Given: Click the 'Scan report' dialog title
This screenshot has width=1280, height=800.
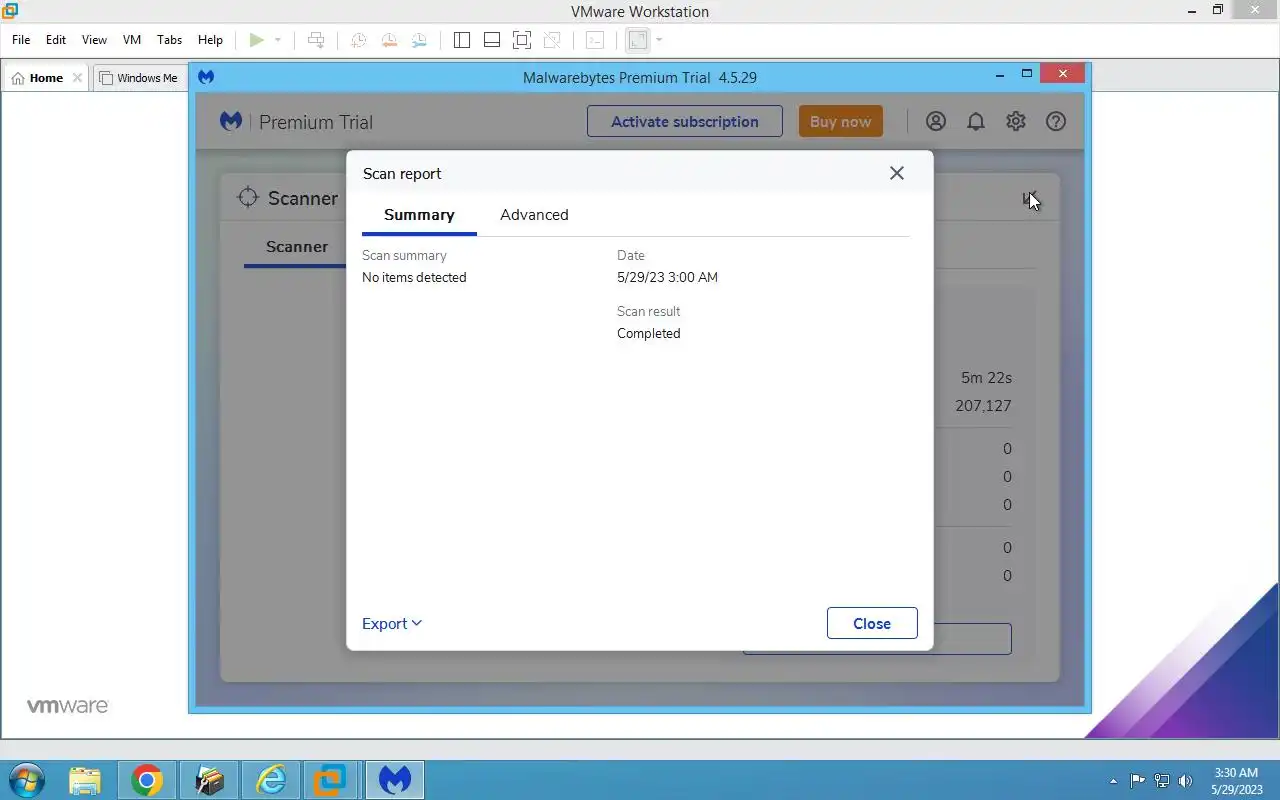Looking at the screenshot, I should 402,174.
